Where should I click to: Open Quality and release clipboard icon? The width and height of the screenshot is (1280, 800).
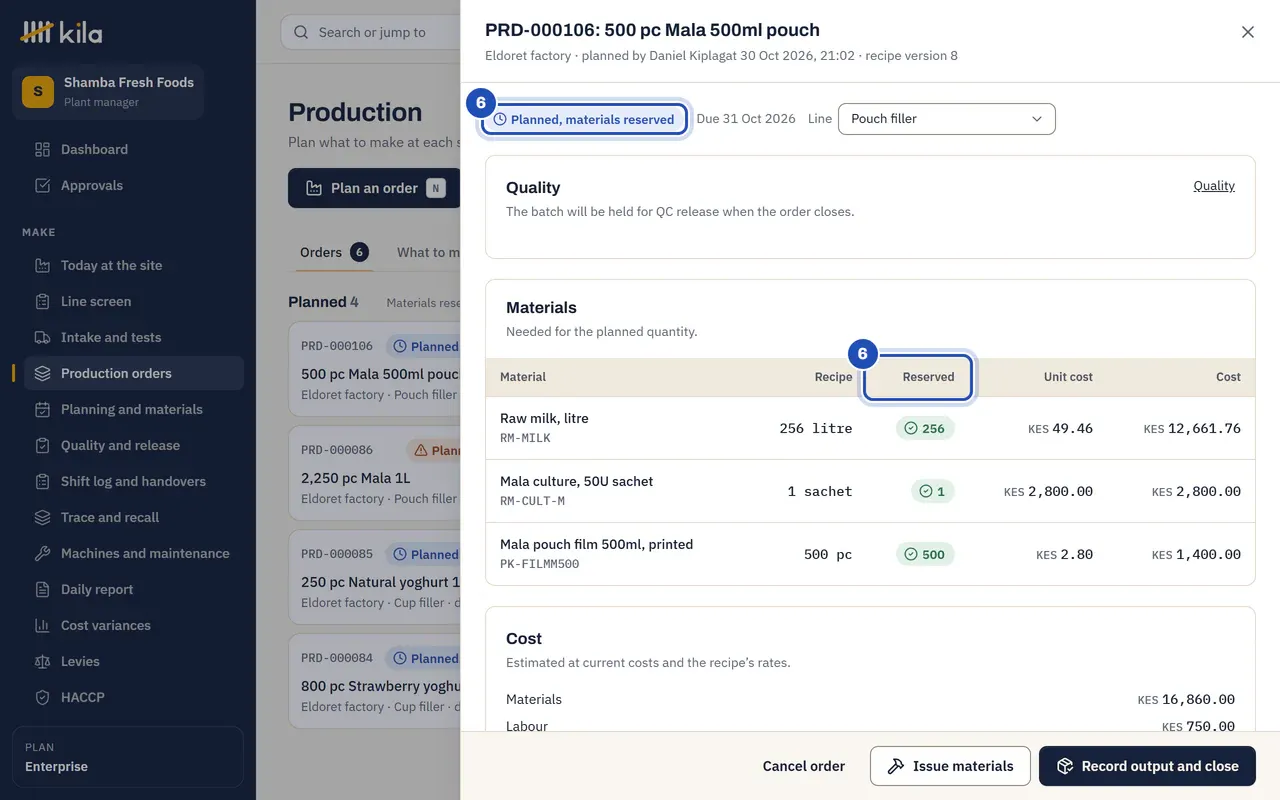[42, 445]
